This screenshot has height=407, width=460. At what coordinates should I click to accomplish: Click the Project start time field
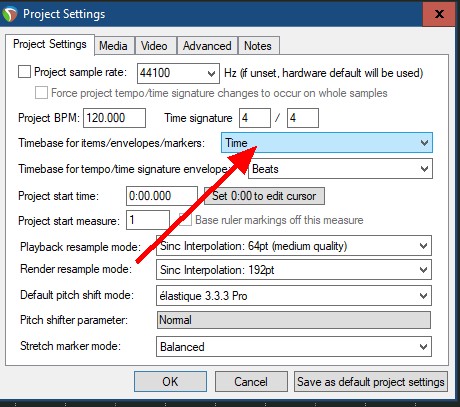click(162, 196)
